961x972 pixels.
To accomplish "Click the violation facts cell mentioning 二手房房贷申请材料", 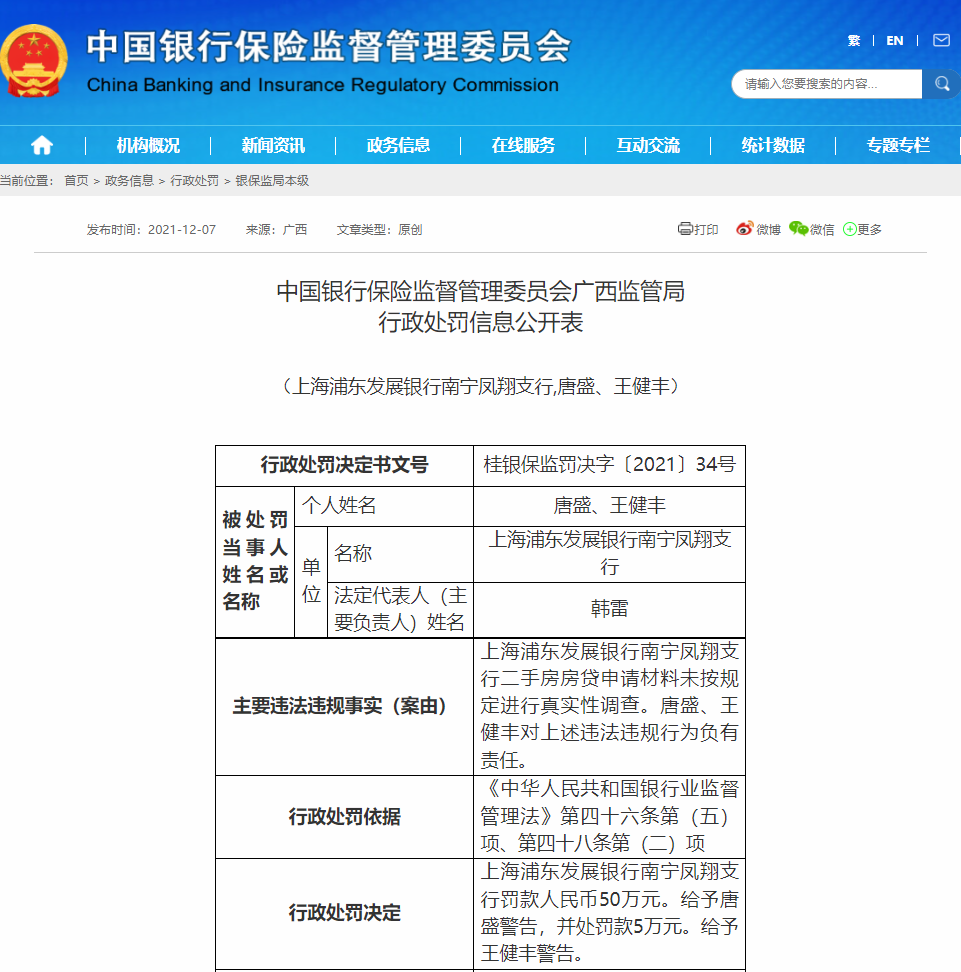I will coord(609,706).
